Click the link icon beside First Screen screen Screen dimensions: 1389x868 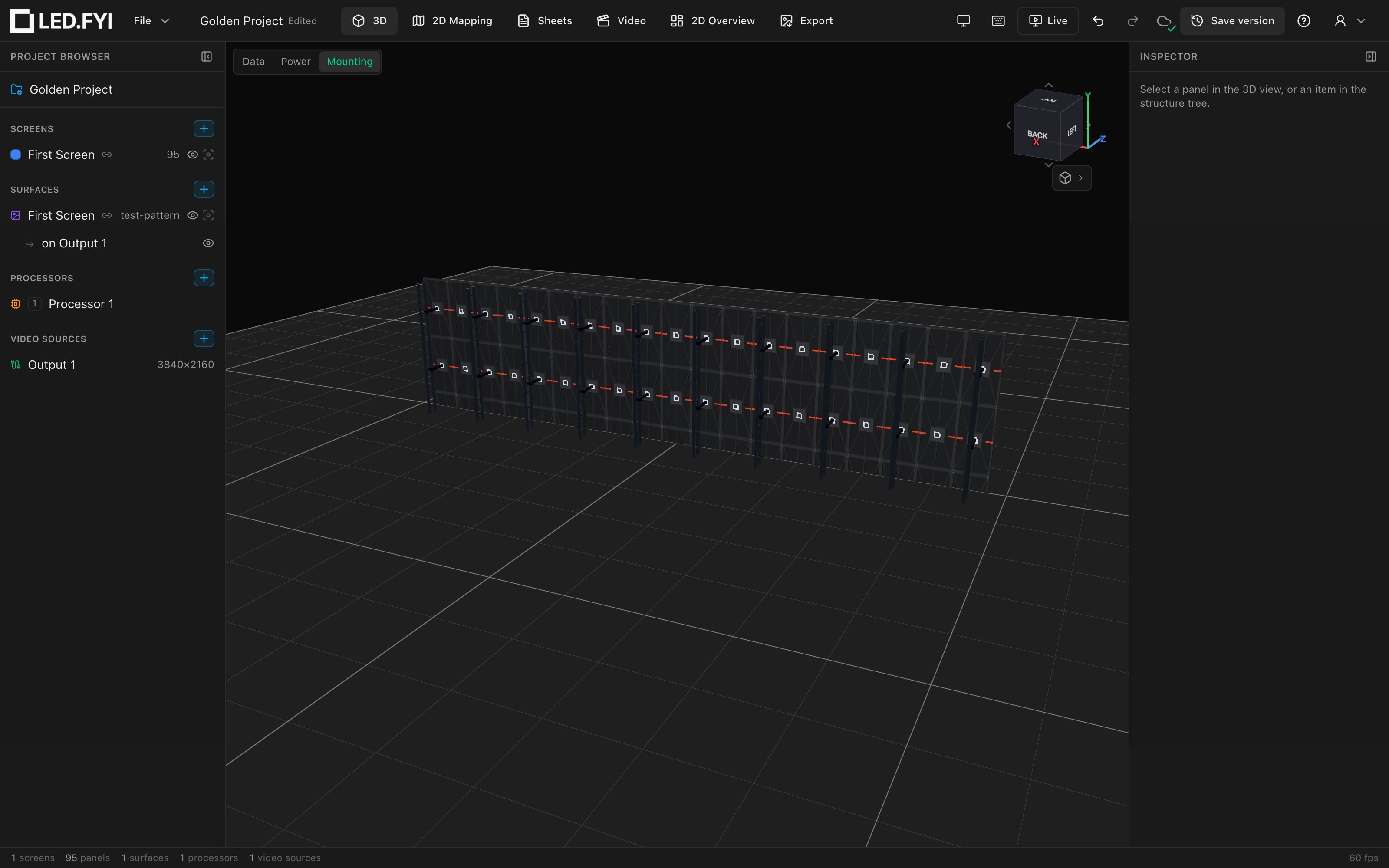pyautogui.click(x=107, y=155)
